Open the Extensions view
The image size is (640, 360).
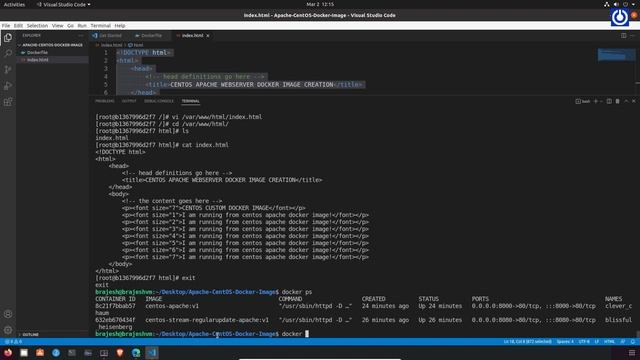[8, 102]
